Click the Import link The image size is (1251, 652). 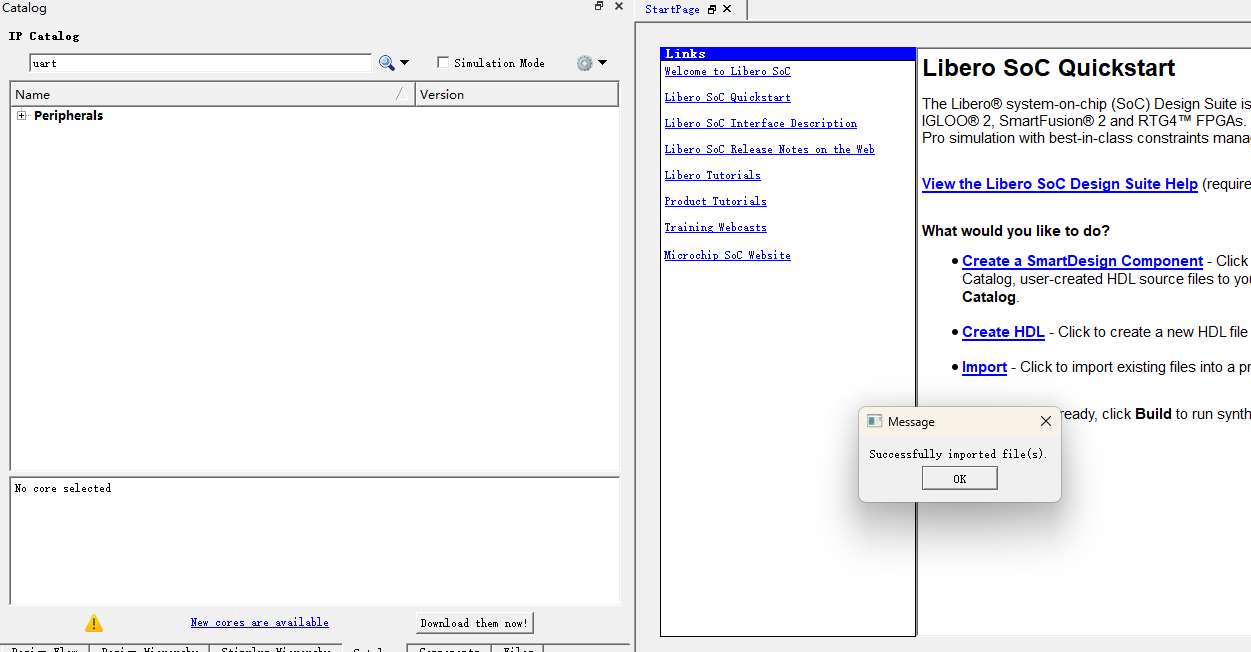point(984,367)
